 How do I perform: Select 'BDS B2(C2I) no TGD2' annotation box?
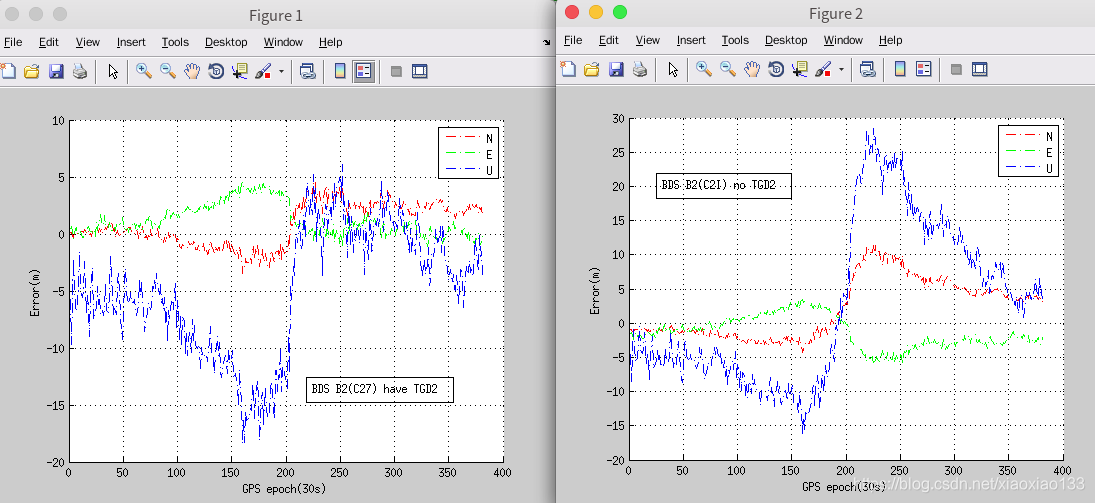click(x=723, y=186)
